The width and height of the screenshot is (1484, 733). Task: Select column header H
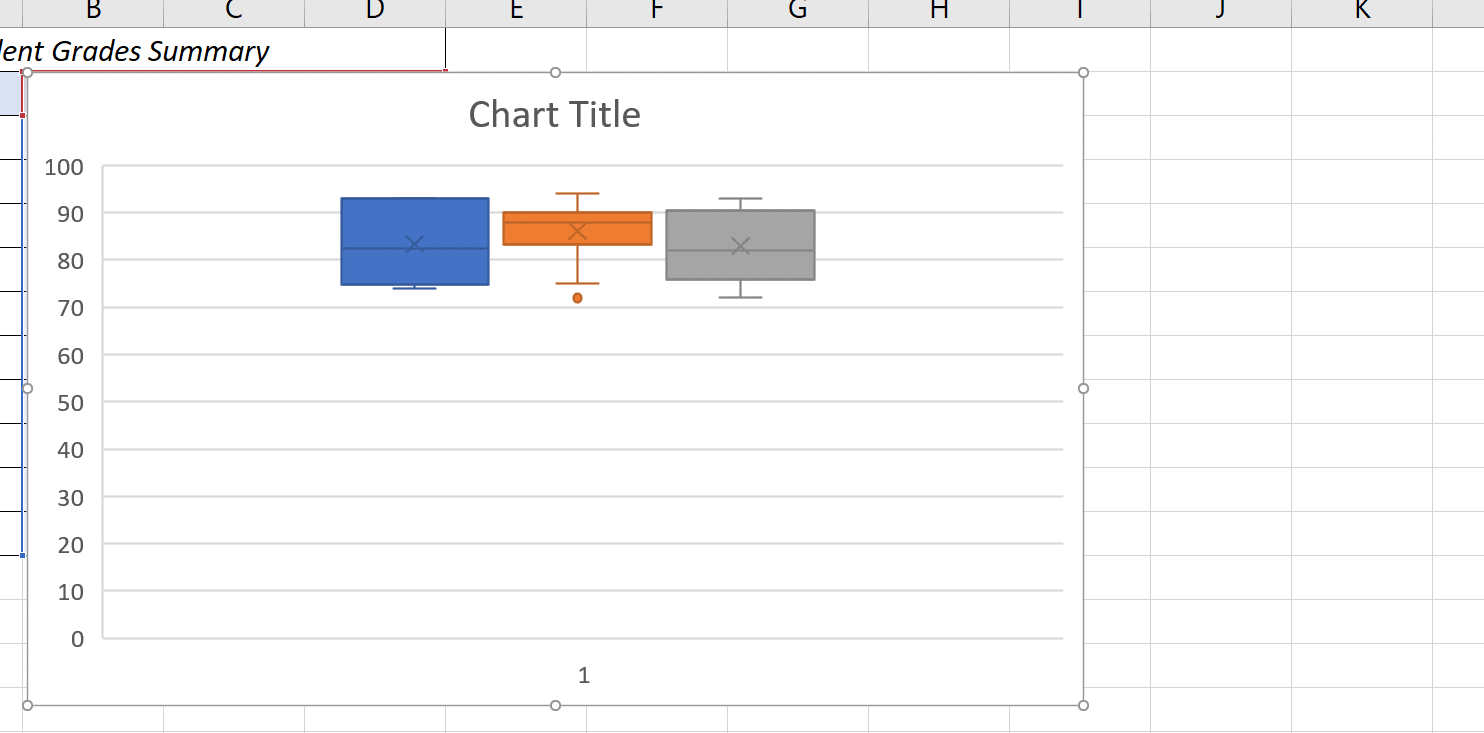(x=937, y=10)
